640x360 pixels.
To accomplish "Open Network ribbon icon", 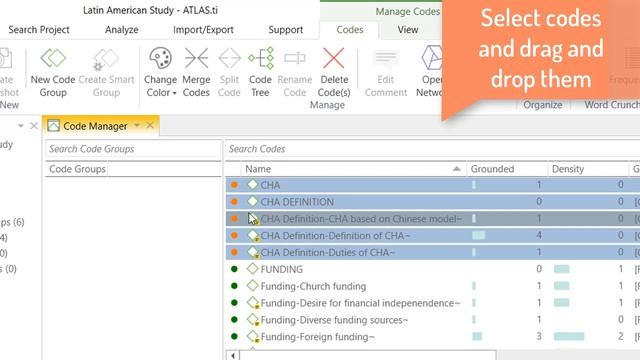I will click(x=431, y=58).
